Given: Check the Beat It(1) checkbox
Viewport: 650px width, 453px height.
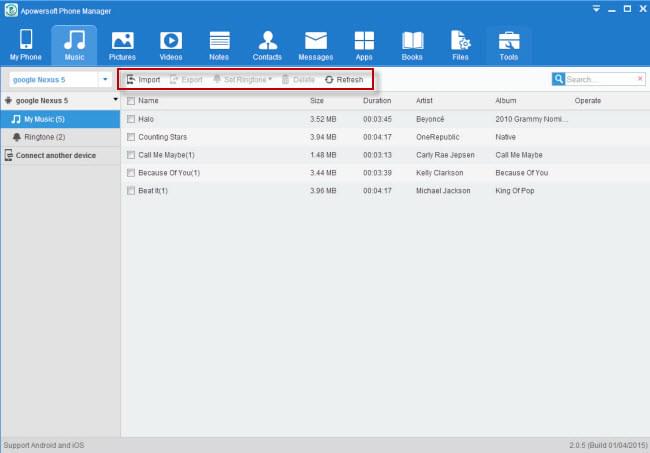Looking at the screenshot, I should tap(131, 191).
